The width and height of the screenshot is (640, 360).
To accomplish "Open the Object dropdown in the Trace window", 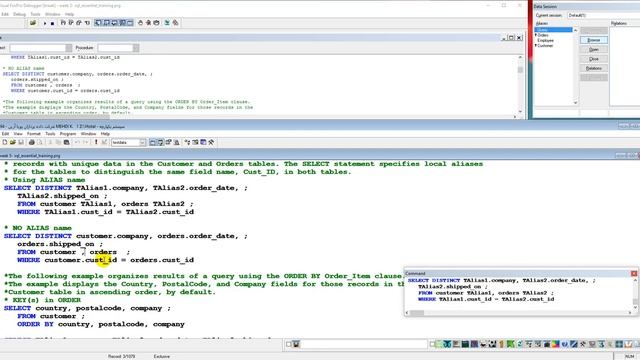I will pos(68,48).
